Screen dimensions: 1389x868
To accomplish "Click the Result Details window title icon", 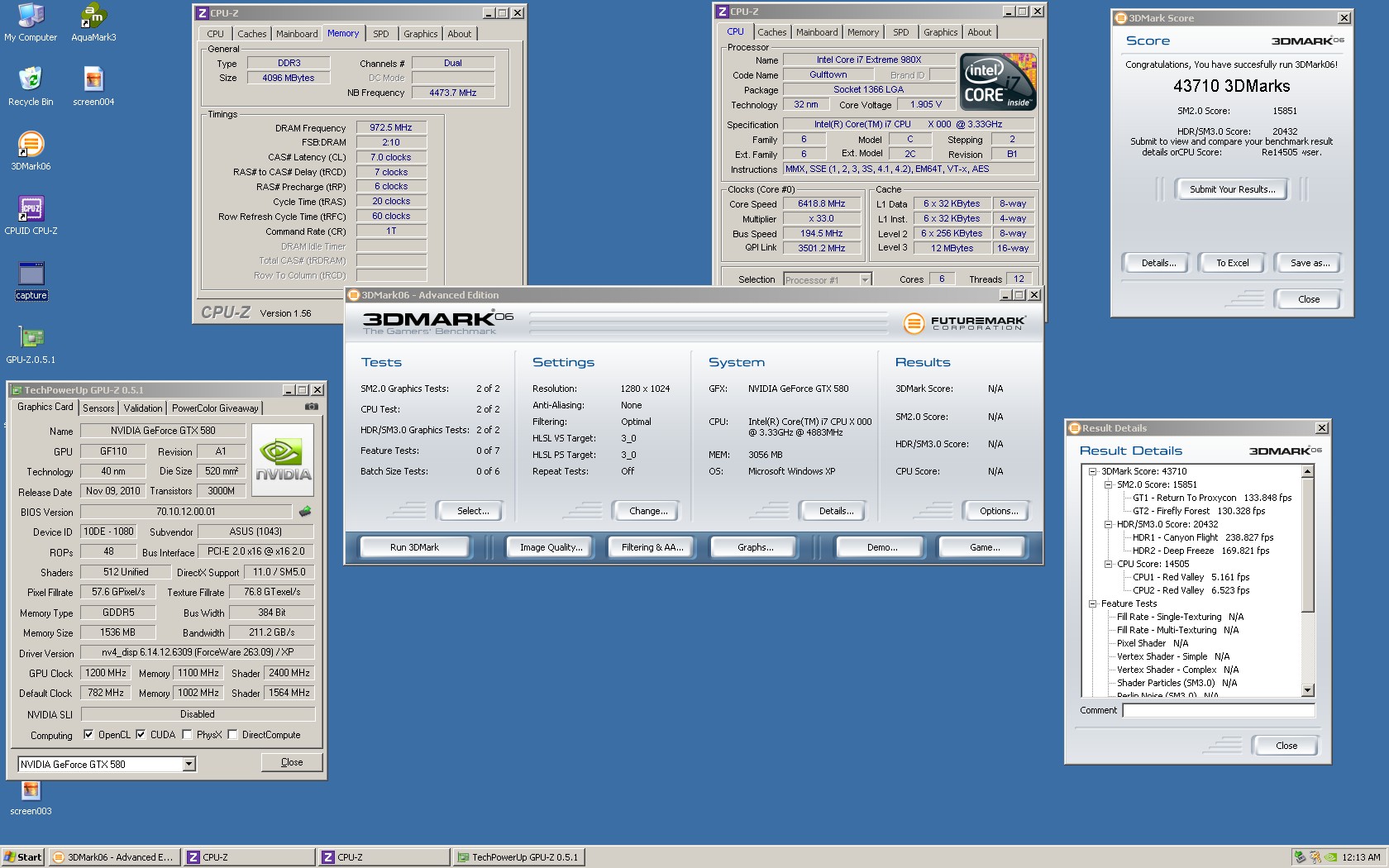I will 1075,428.
